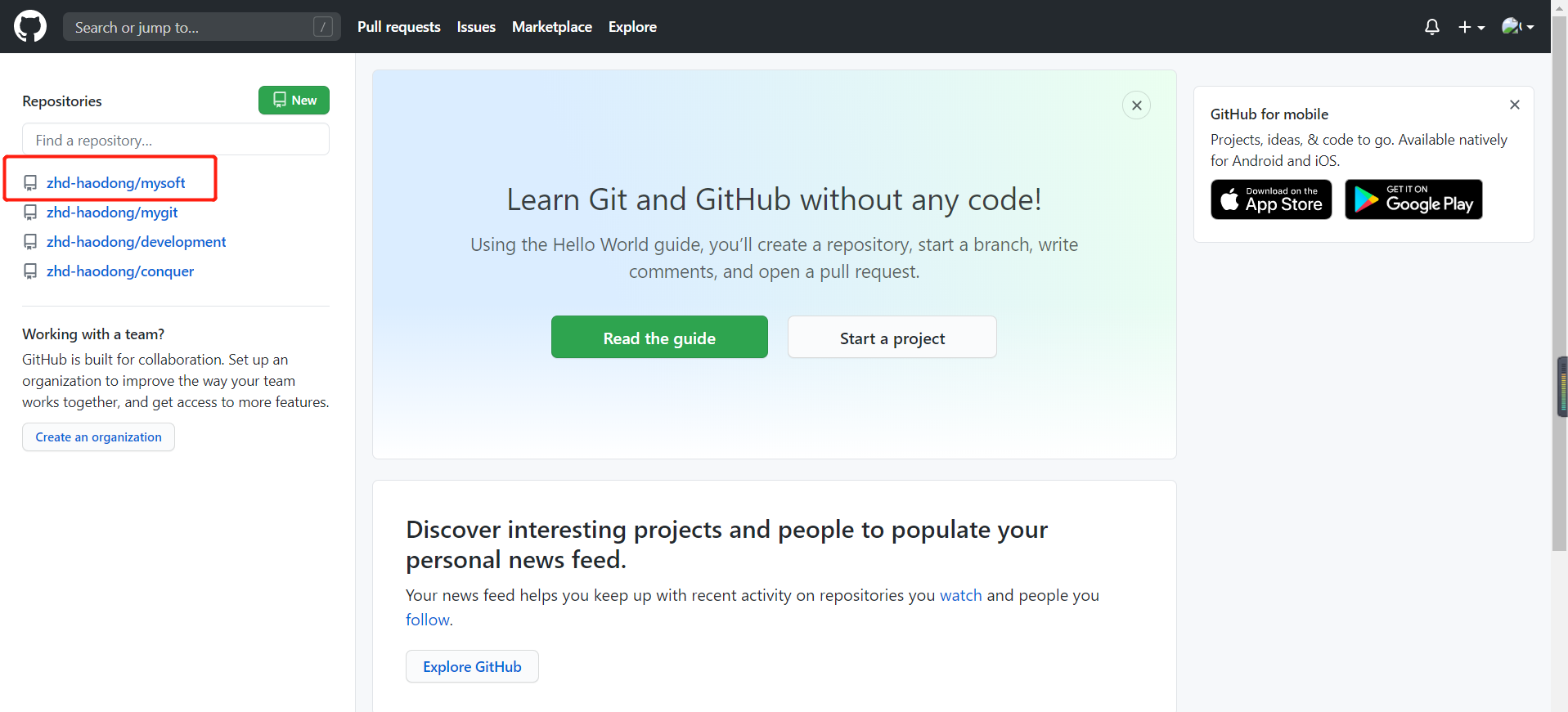Open zhd-haodong/development repository

click(137, 242)
